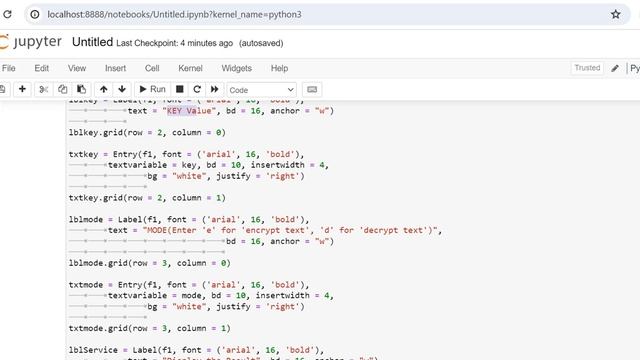Rename the notebook title Untitled
This screenshot has height=360, width=640.
(x=92, y=42)
